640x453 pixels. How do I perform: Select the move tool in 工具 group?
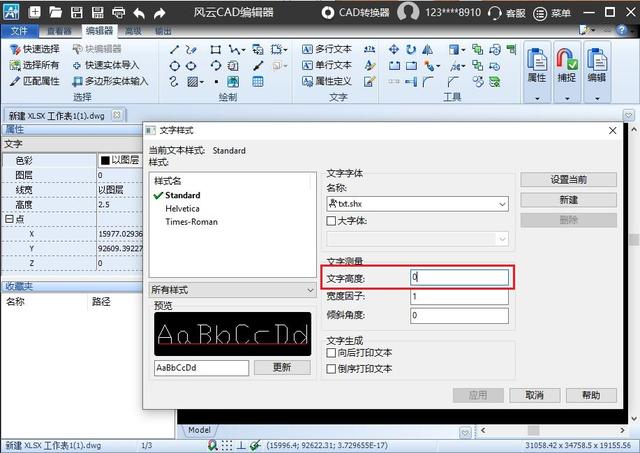click(x=394, y=50)
